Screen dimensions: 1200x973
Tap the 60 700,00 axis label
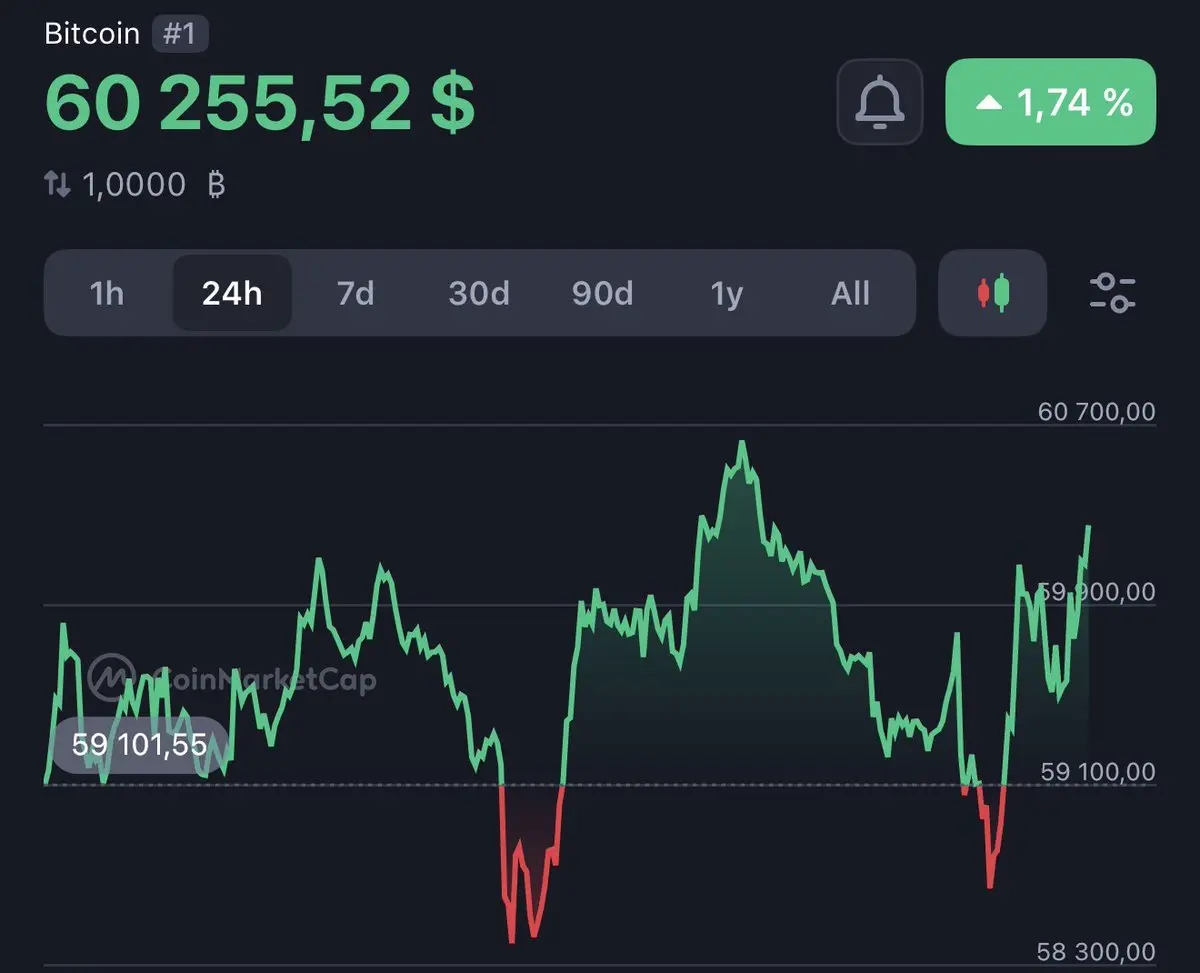point(1097,411)
